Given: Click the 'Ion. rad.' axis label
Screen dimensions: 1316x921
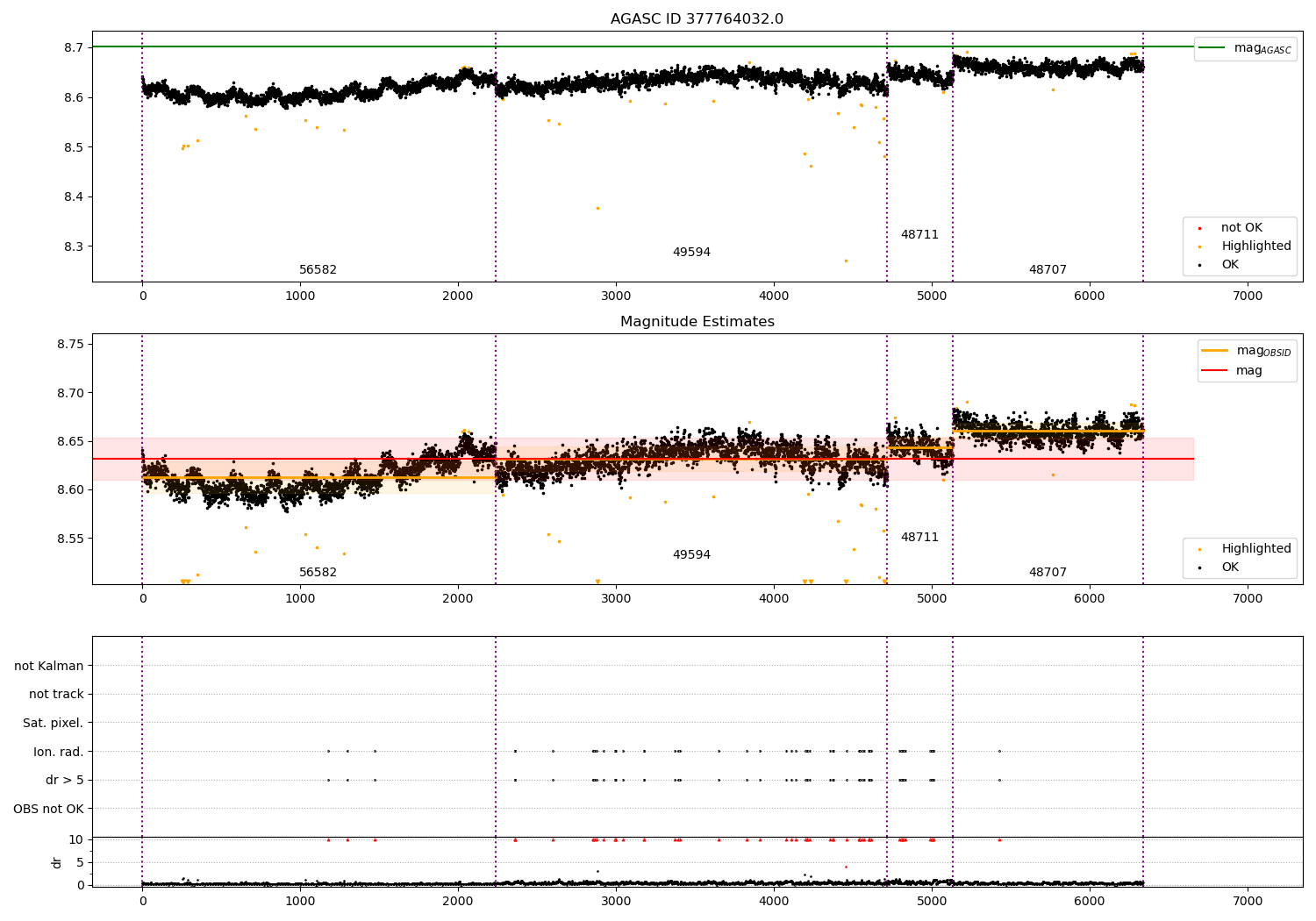Looking at the screenshot, I should pos(59,752).
